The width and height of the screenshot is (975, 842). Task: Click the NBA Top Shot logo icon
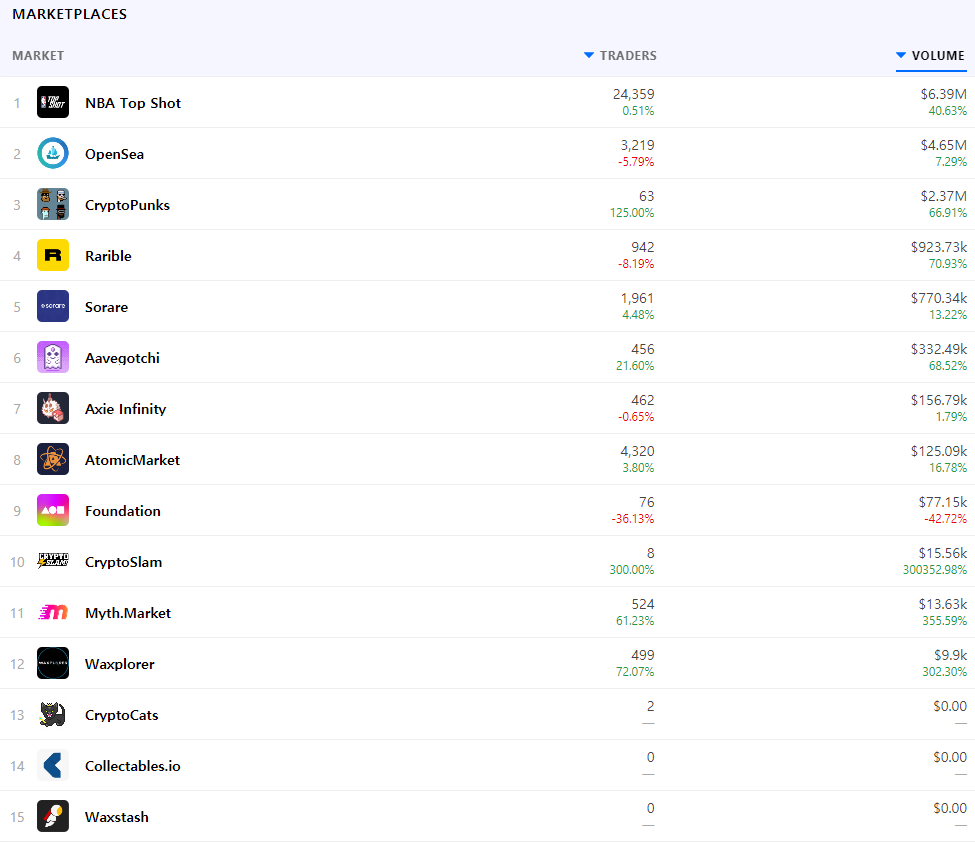53,102
